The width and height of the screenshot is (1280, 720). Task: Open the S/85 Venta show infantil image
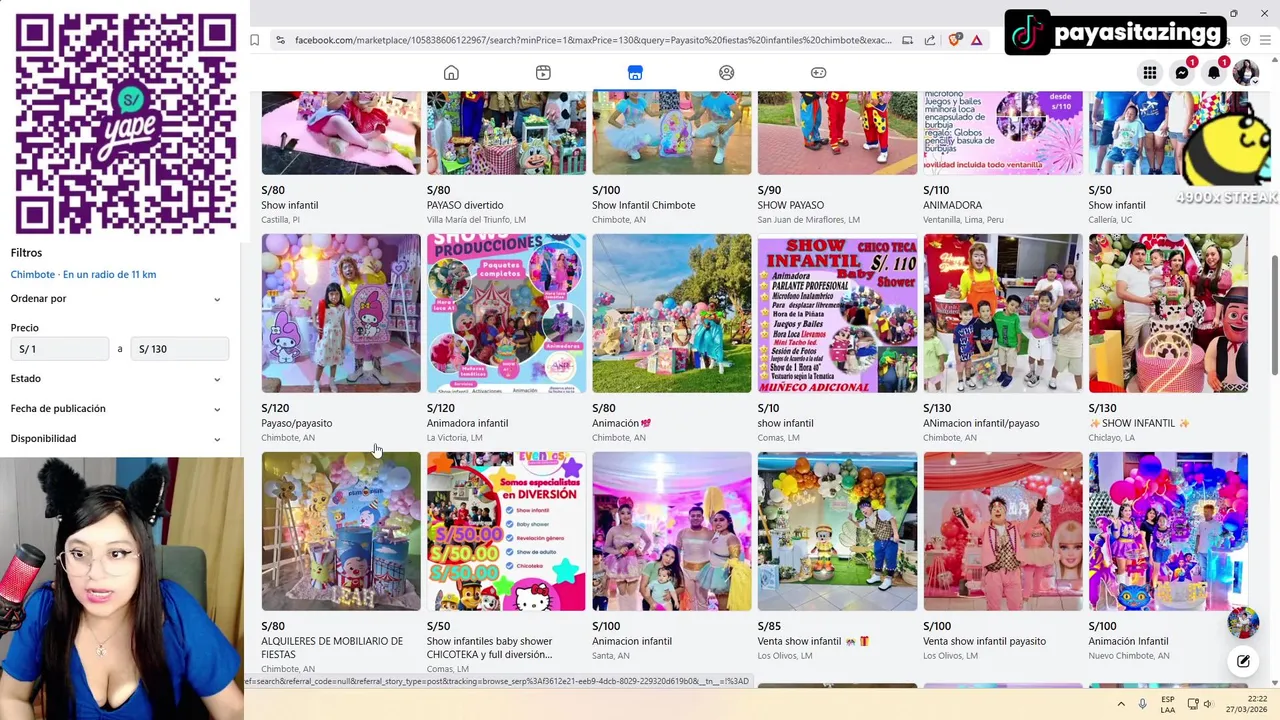(x=837, y=531)
